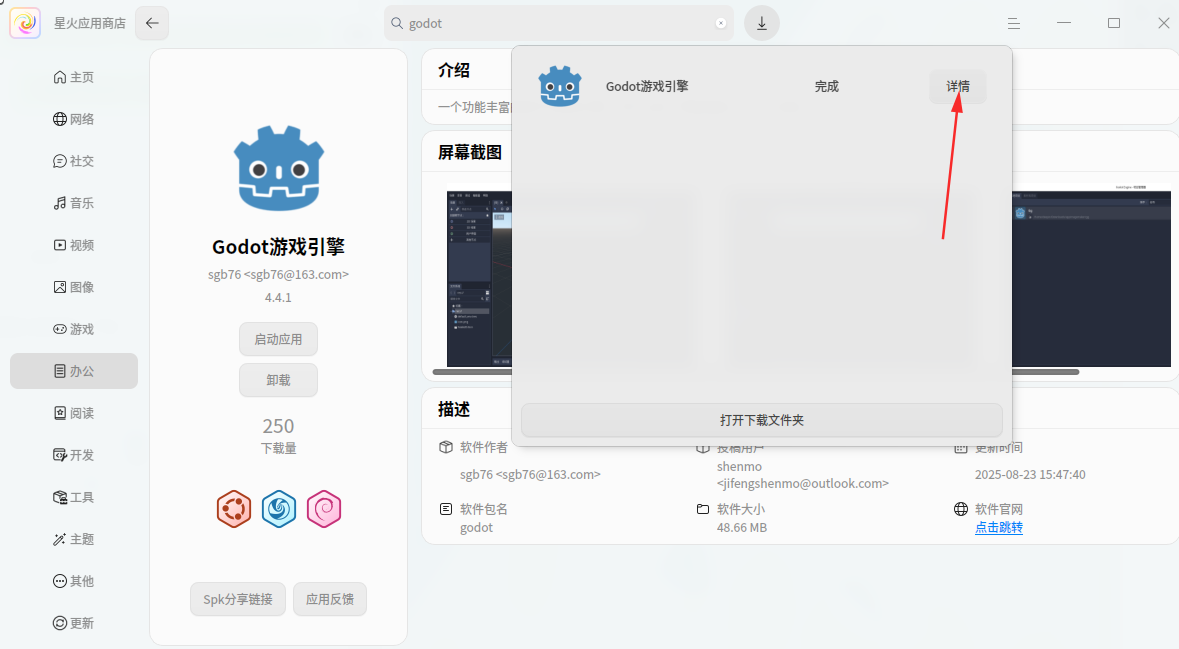Click the 卸载 uninstall button

click(278, 380)
